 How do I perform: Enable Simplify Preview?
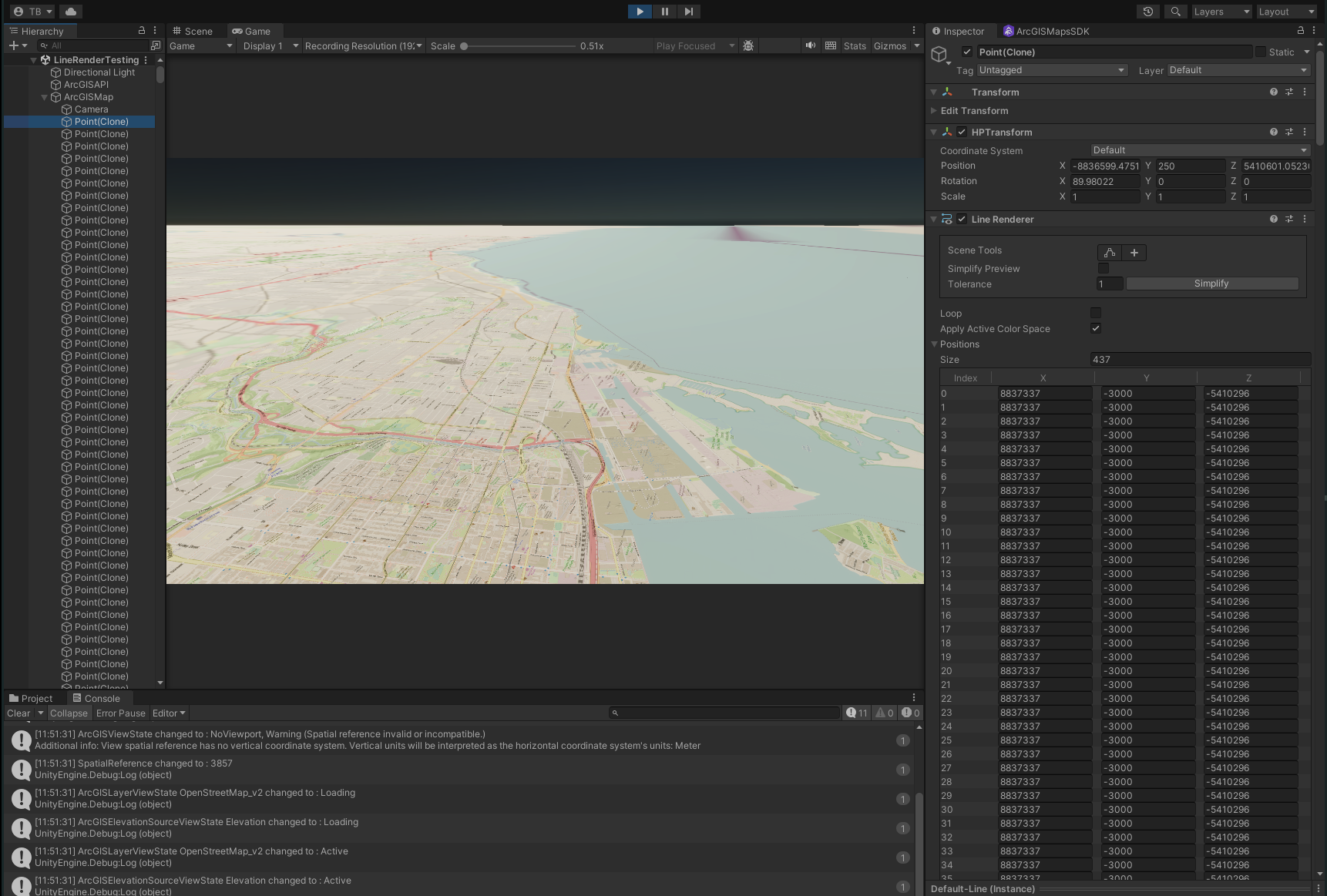(1103, 268)
